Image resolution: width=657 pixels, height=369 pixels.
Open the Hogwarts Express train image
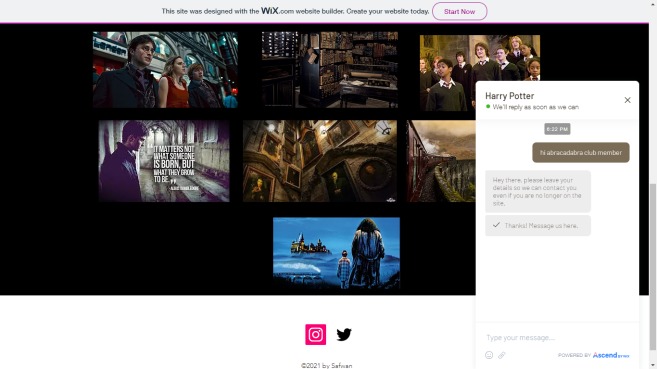click(x=441, y=161)
